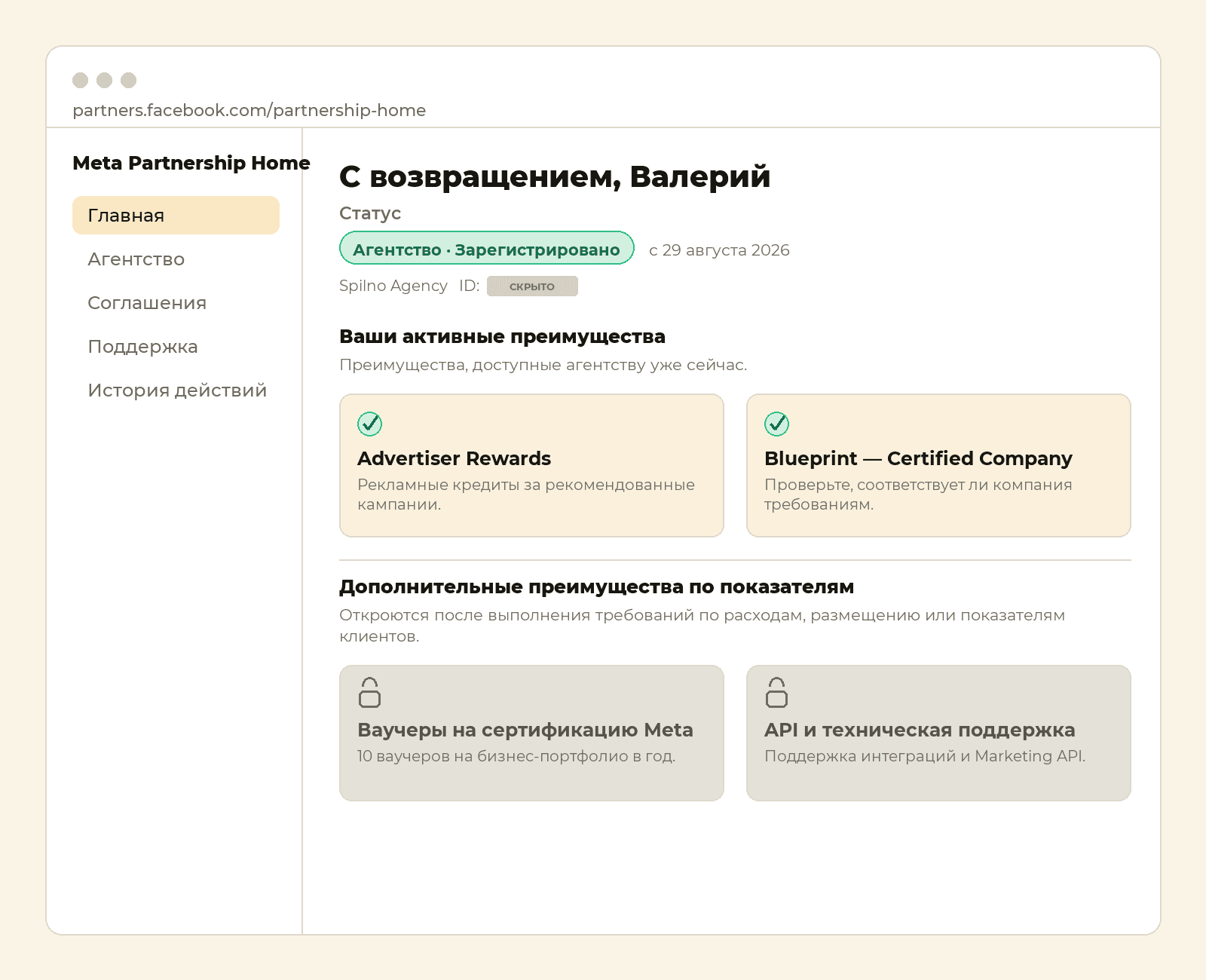Click the address bar URL
The image size is (1206, 980).
click(249, 110)
